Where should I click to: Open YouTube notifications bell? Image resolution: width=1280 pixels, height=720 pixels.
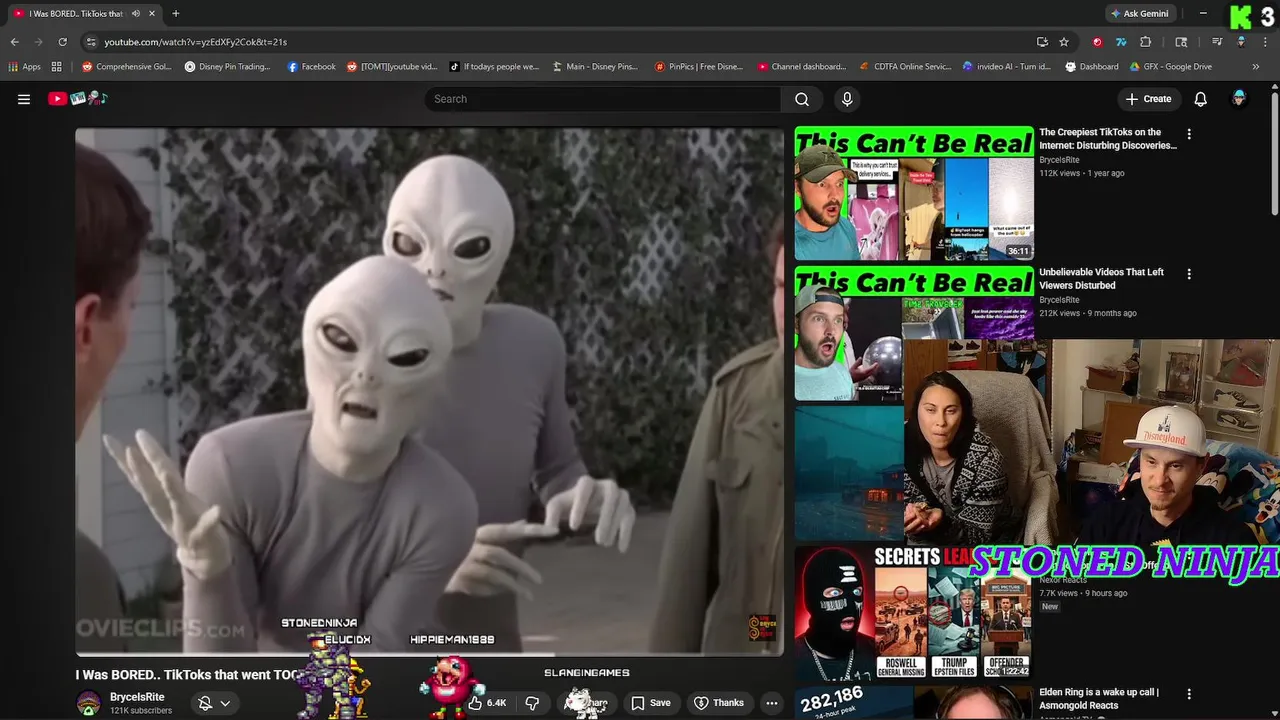tap(1201, 99)
